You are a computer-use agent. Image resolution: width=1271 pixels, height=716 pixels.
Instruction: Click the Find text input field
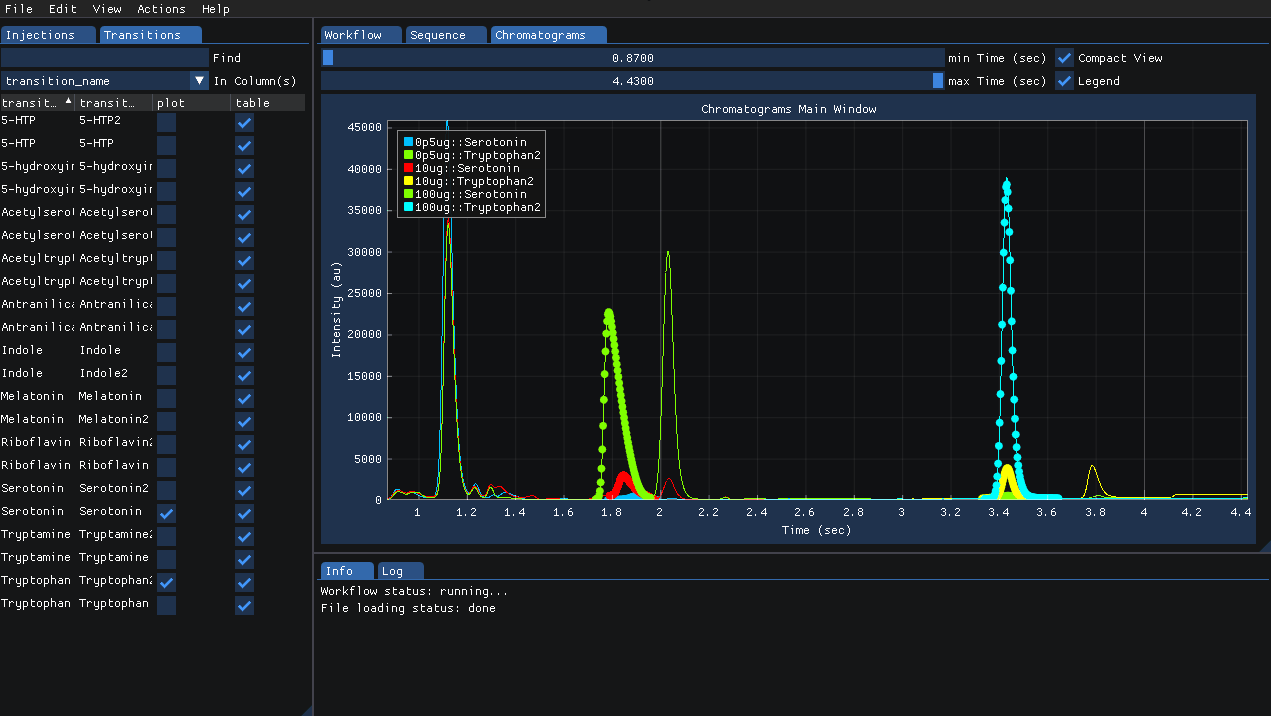pyautogui.click(x=105, y=58)
